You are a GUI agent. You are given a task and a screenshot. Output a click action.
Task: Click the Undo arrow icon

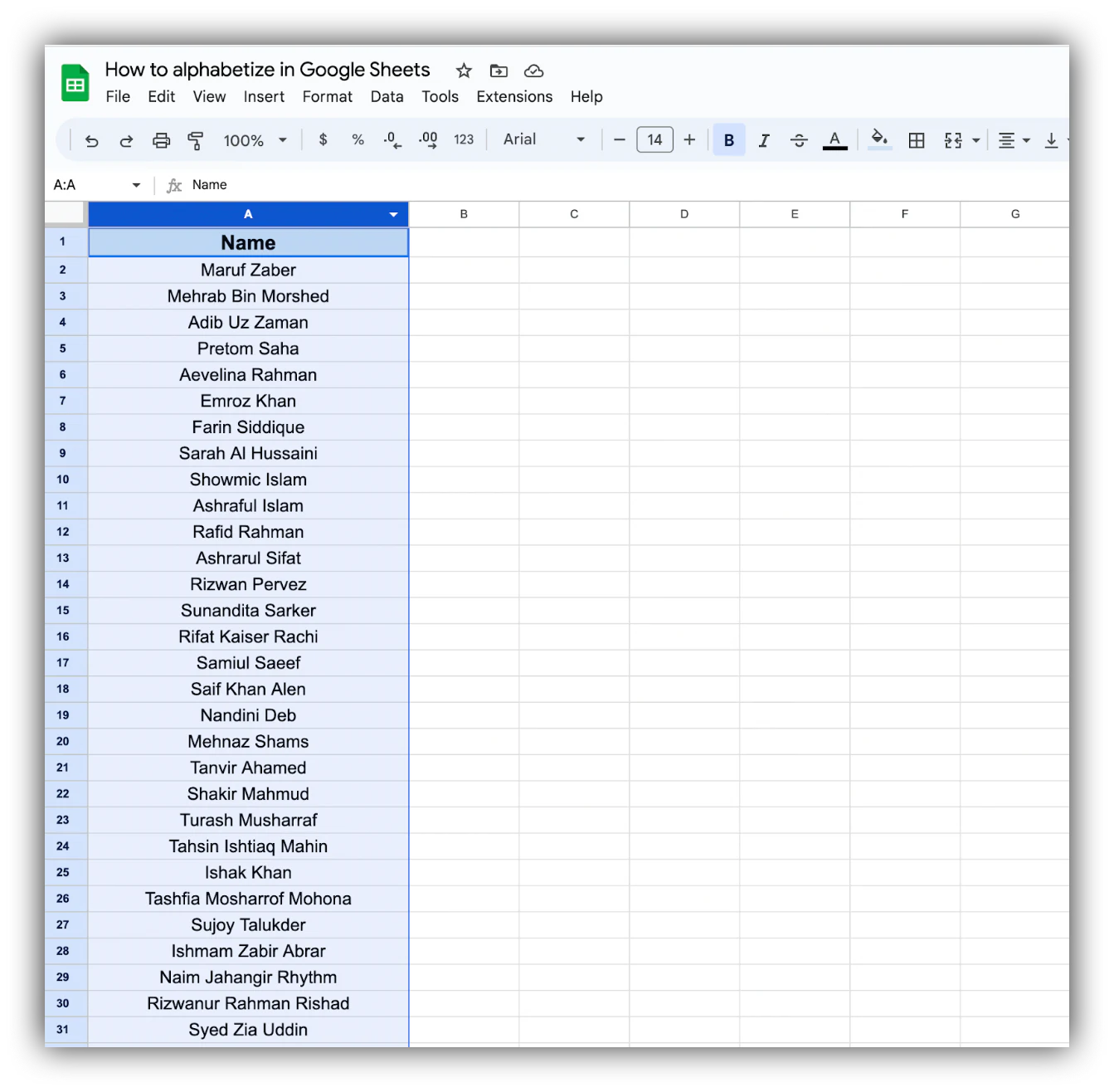pos(91,140)
